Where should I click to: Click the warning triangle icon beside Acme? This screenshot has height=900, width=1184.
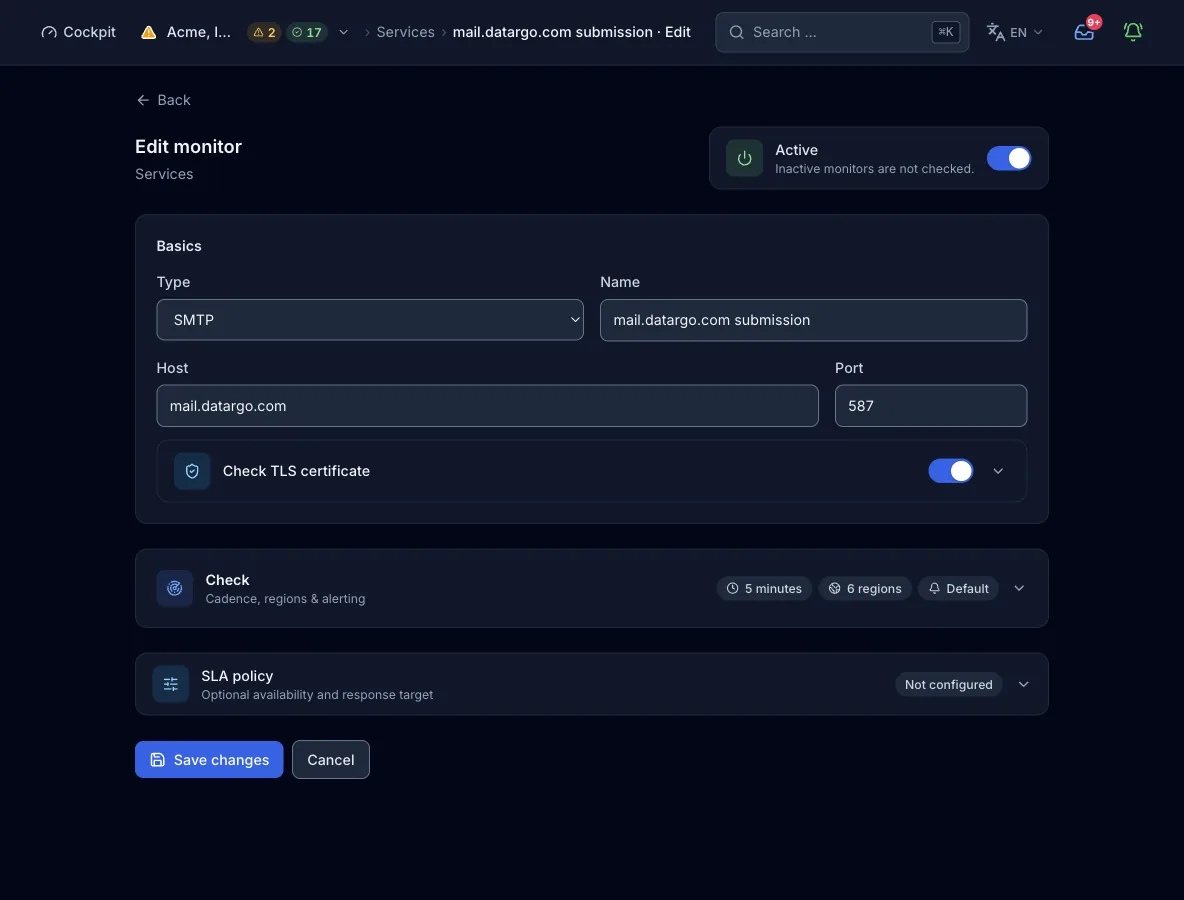(x=149, y=32)
